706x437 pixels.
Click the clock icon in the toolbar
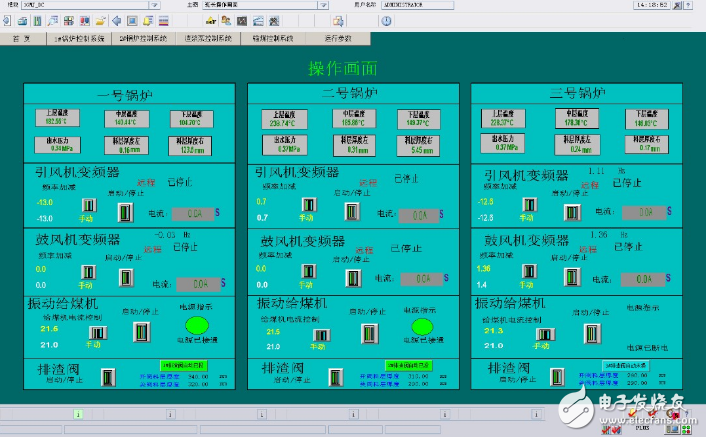click(x=386, y=20)
